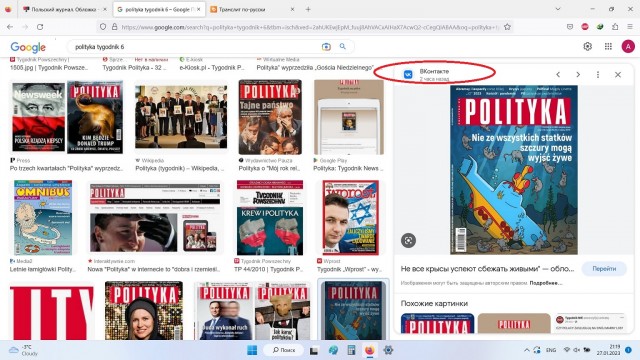Viewport: 640px width, 360px height.
Task: Open the Google Play tablet thumbnail
Action: pyautogui.click(x=349, y=117)
